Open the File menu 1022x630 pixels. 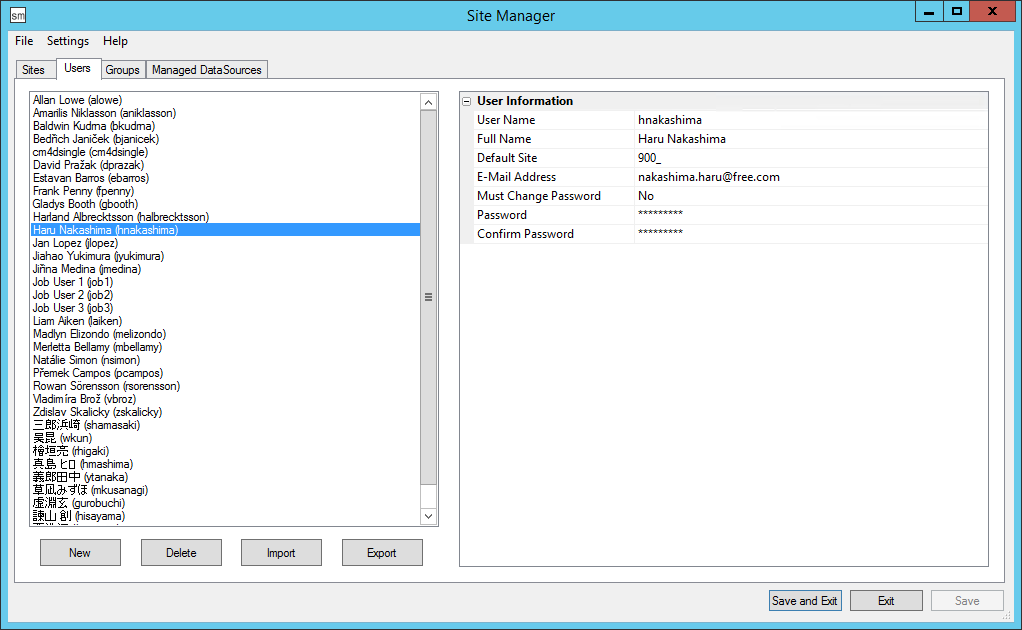(x=24, y=41)
